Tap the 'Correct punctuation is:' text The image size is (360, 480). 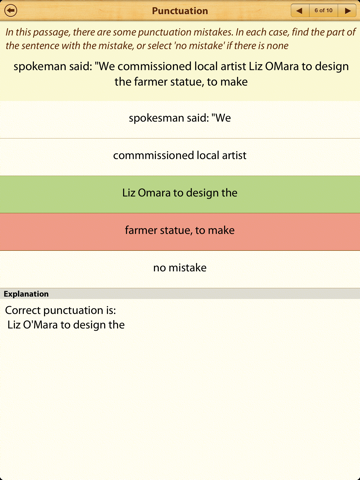pos(60,310)
